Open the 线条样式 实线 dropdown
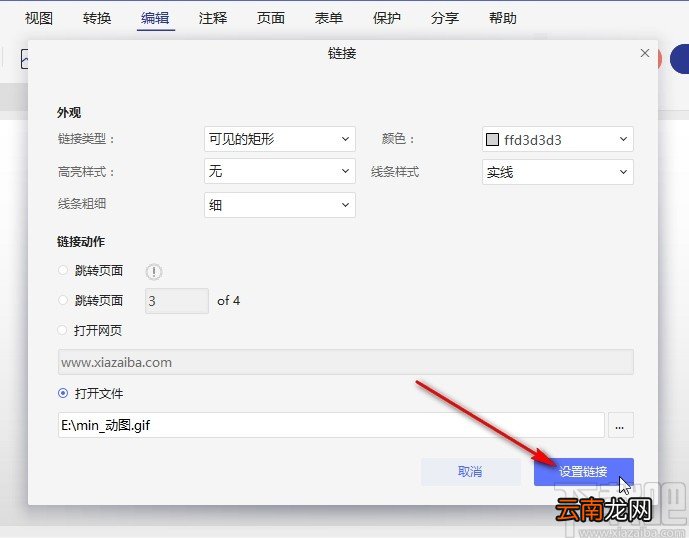The height and width of the screenshot is (538, 689). [x=558, y=172]
